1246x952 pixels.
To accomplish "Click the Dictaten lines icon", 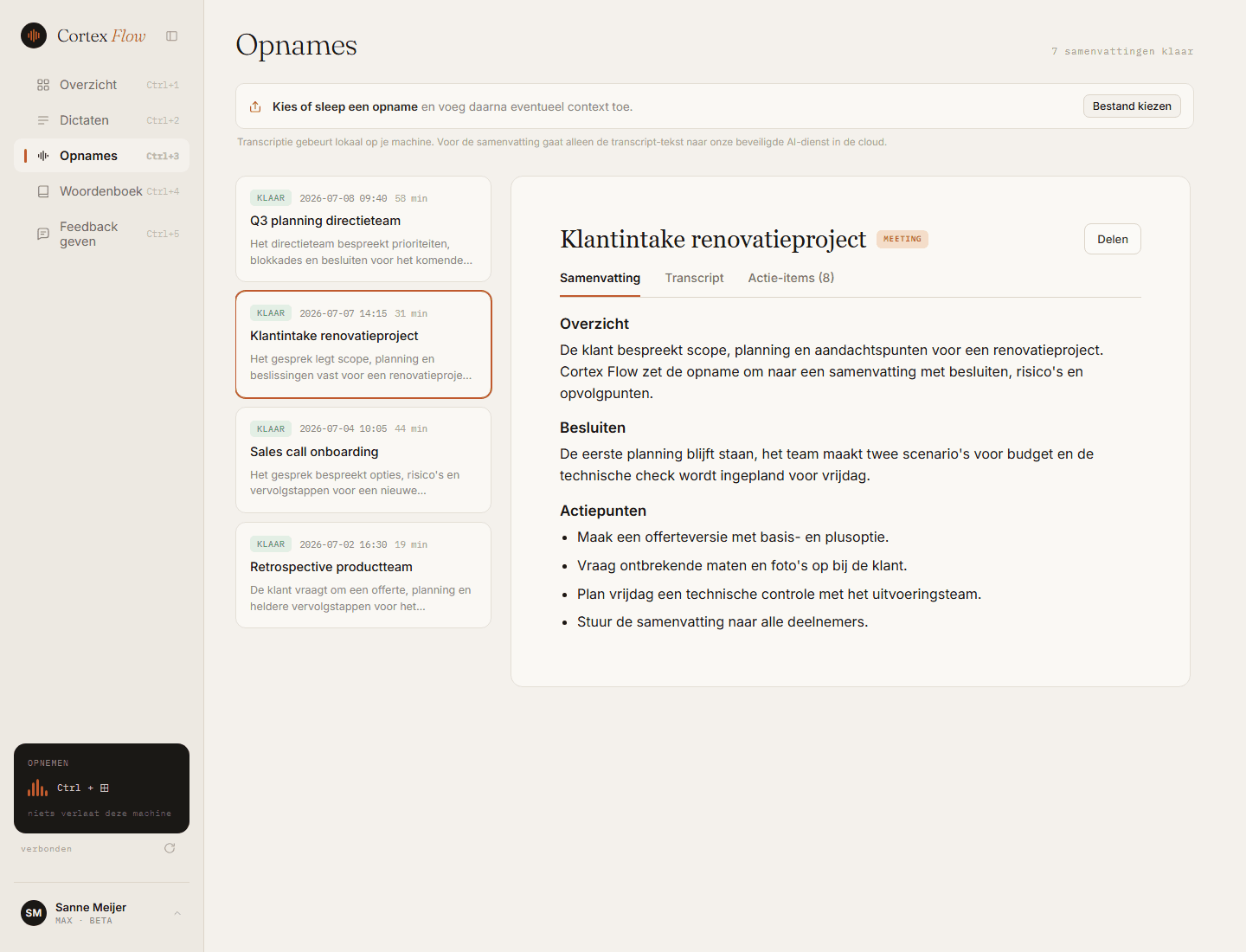I will (x=43, y=120).
